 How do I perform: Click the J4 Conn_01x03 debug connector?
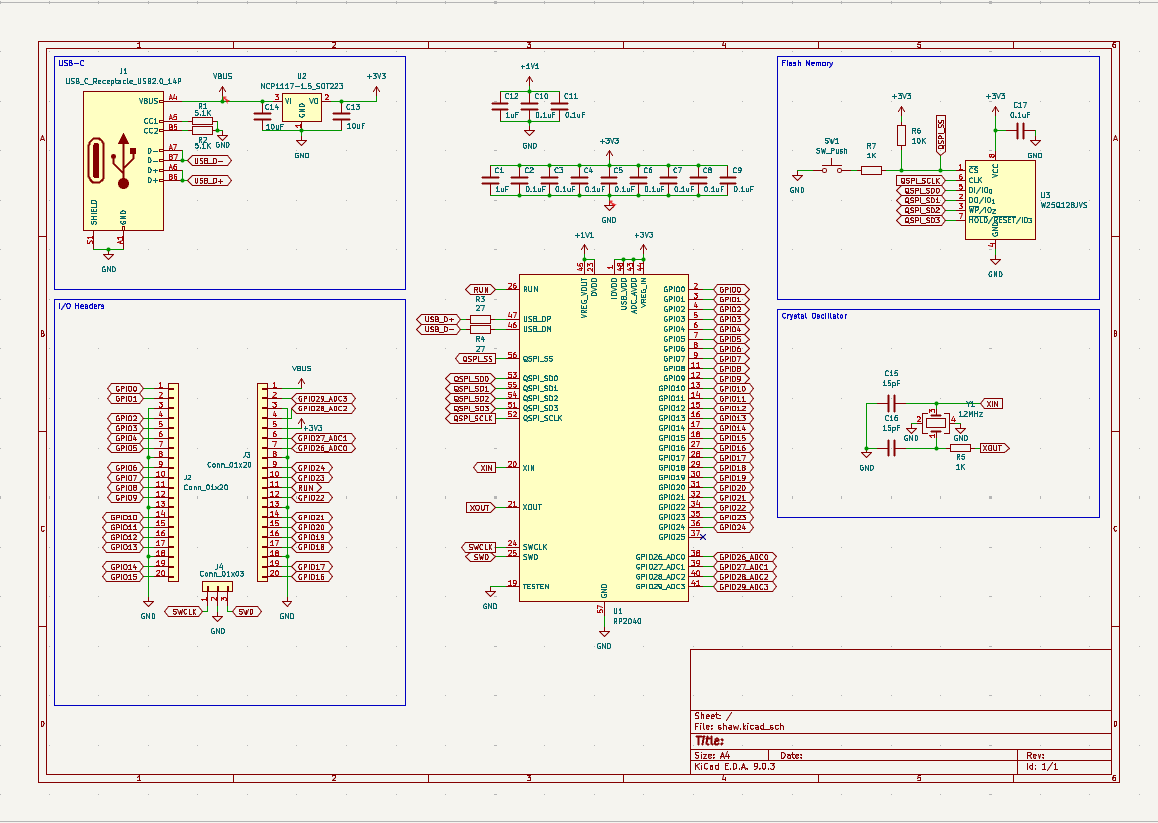(x=218, y=590)
